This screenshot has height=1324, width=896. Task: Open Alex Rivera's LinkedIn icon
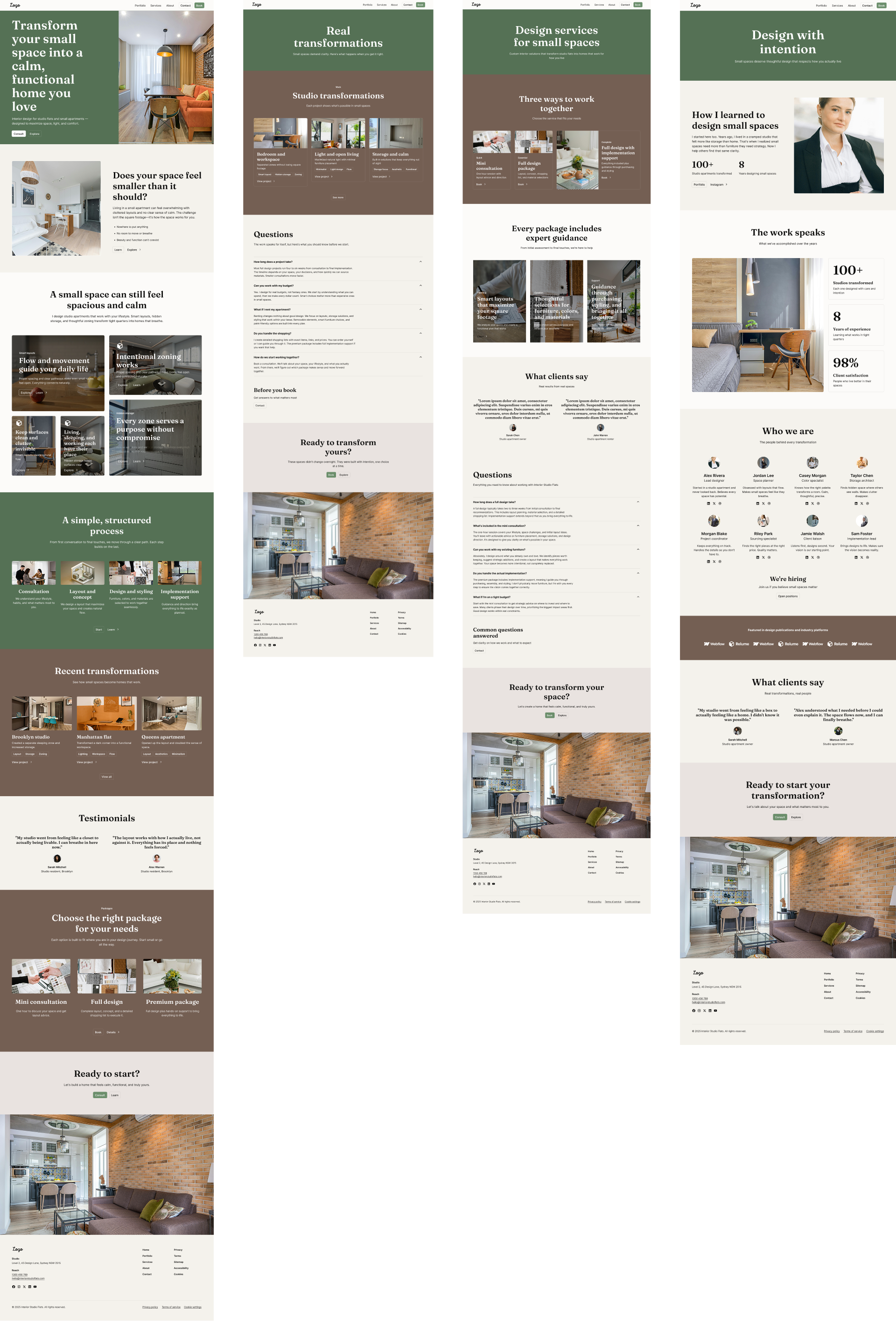(708, 504)
